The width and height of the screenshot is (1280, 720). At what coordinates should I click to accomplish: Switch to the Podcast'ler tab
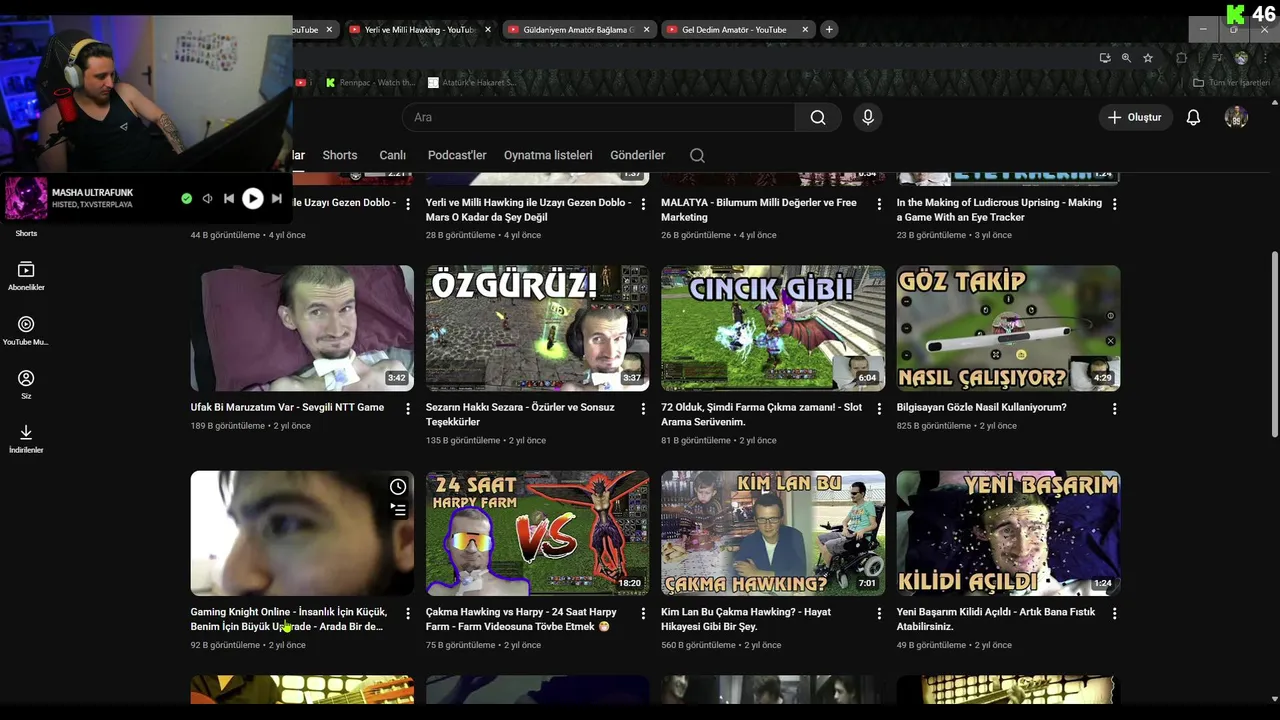457,155
